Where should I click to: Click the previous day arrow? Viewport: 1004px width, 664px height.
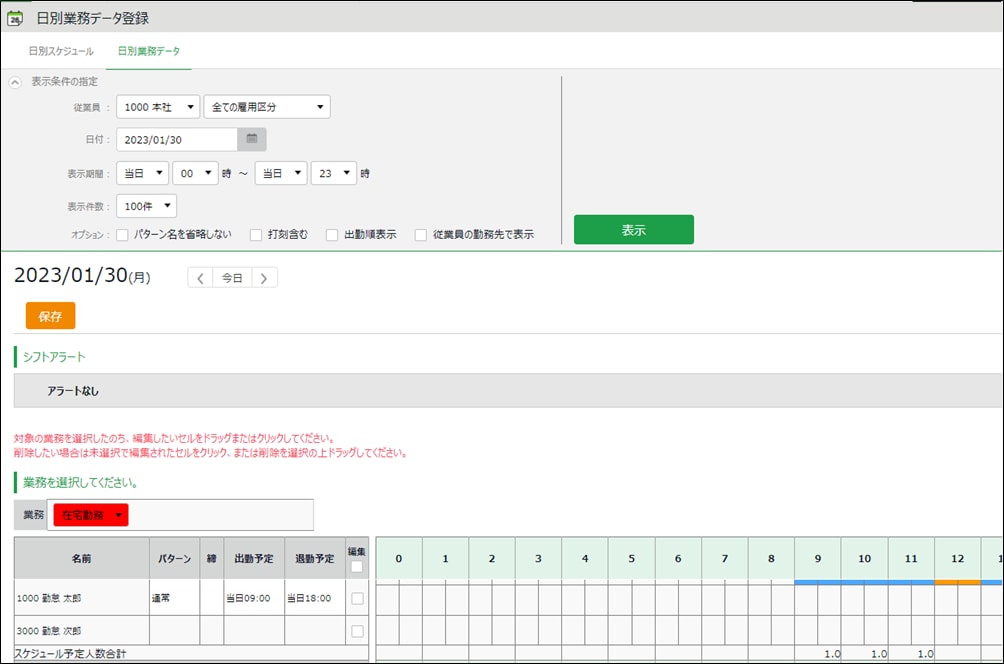point(200,278)
